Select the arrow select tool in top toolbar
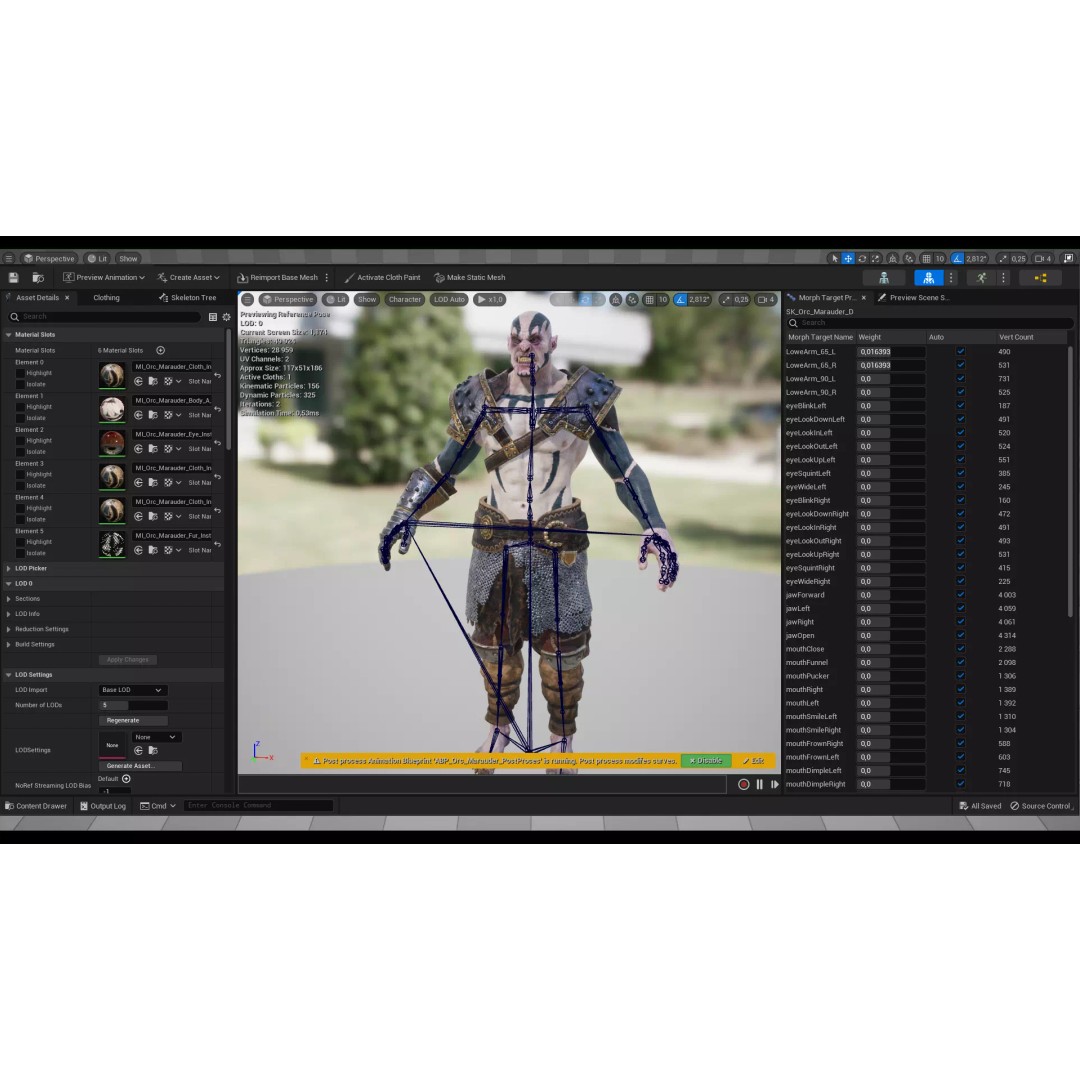This screenshot has height=1080, width=1080. tap(834, 258)
